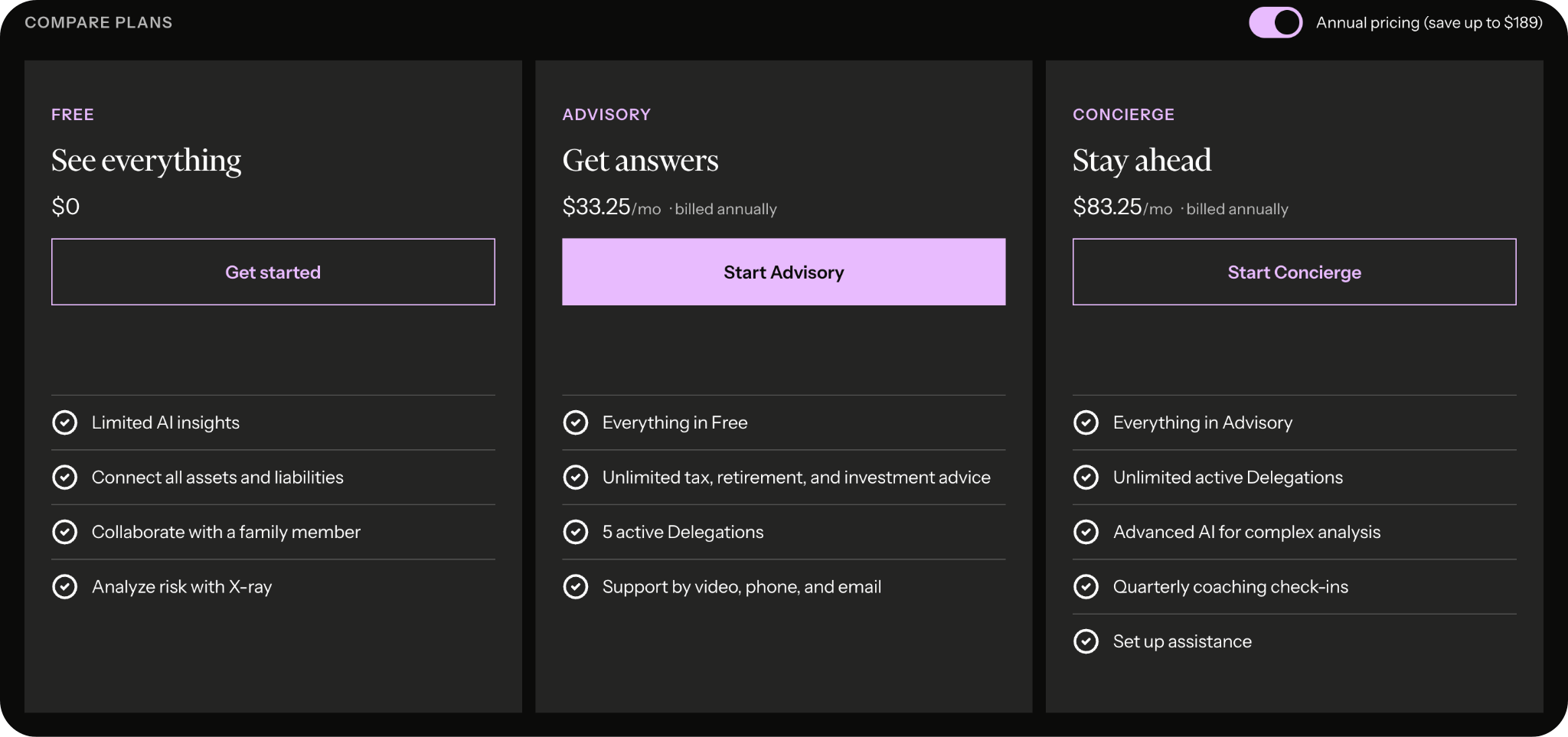Screen dimensions: 1568x737
Task: Click the Start Concierge button
Action: [1295, 272]
